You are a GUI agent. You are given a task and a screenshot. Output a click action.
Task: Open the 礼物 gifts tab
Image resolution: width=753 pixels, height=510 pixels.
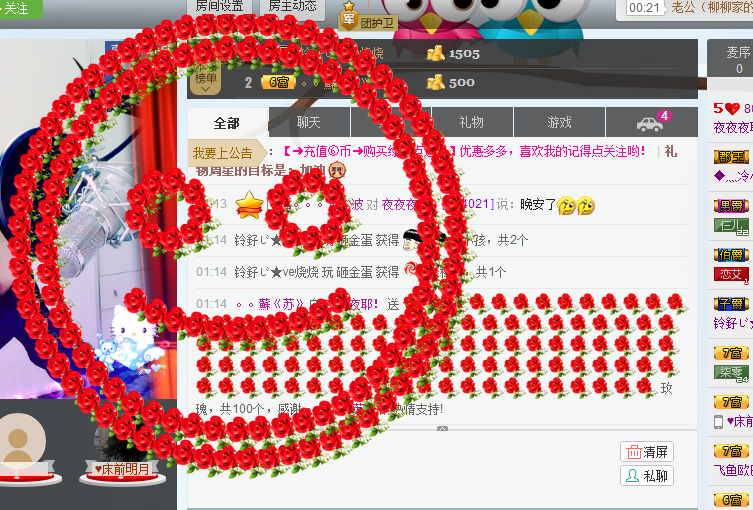click(x=471, y=122)
